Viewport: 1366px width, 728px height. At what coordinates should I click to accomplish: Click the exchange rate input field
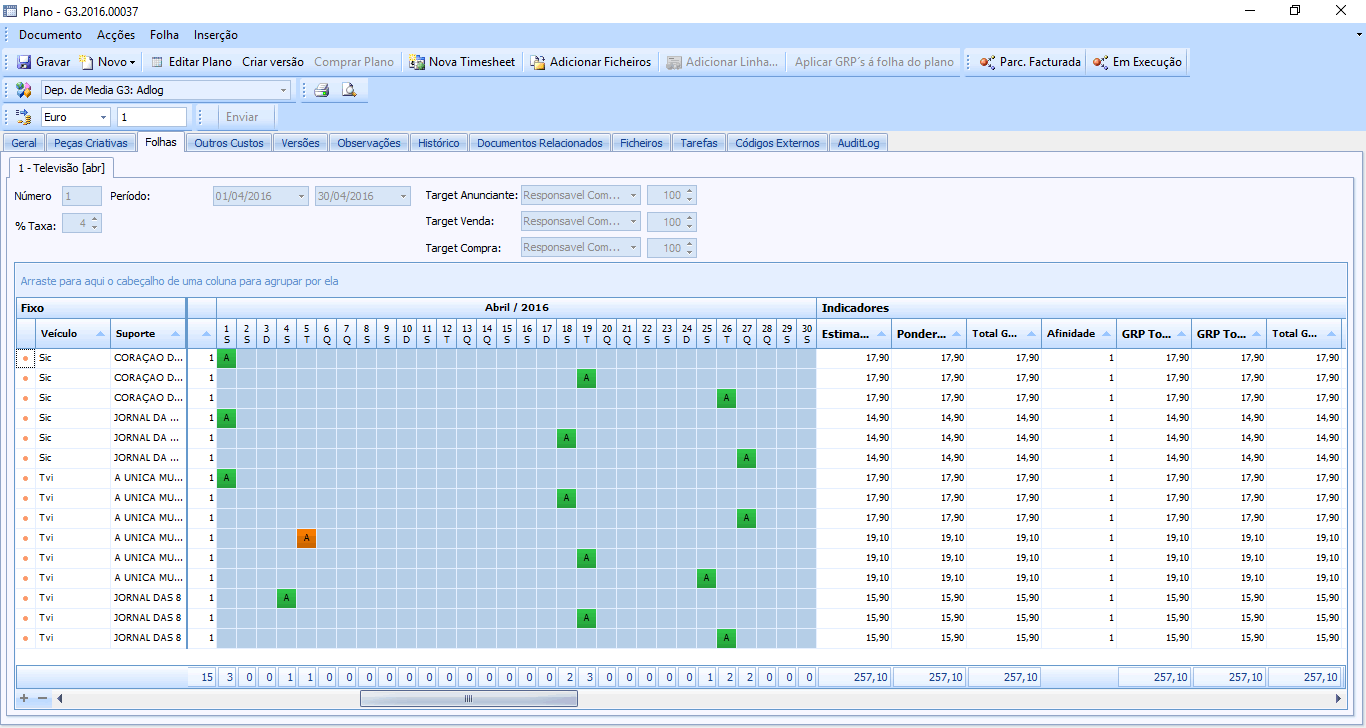(x=151, y=117)
